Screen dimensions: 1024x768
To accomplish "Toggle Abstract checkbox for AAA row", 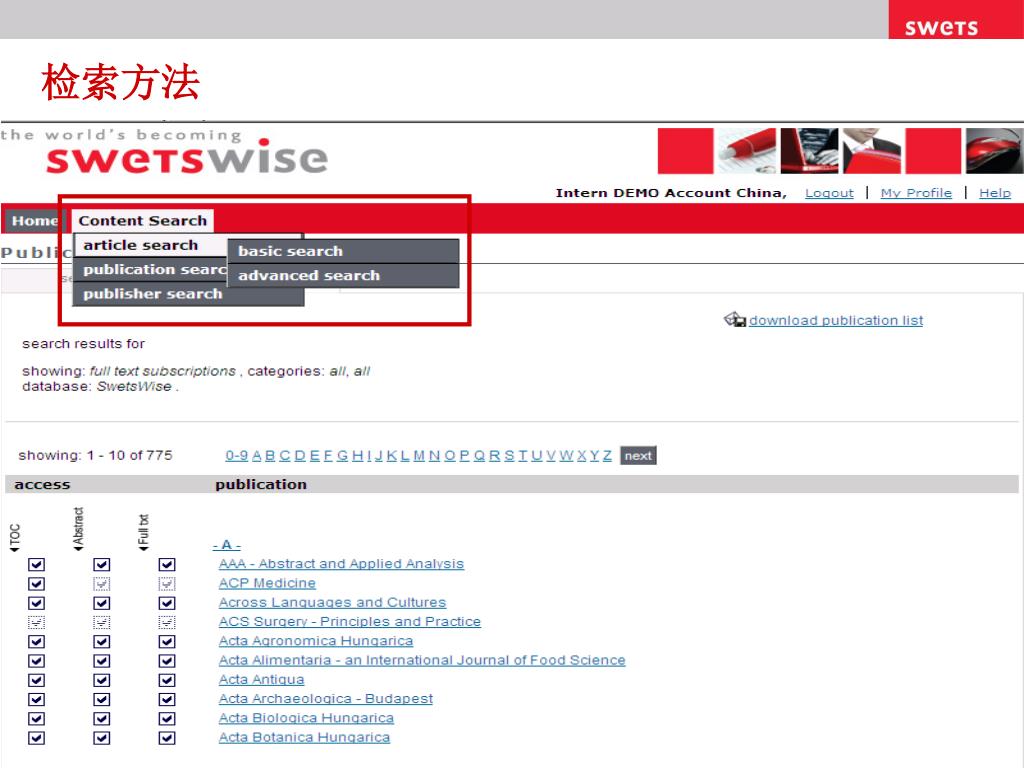I will [101, 564].
